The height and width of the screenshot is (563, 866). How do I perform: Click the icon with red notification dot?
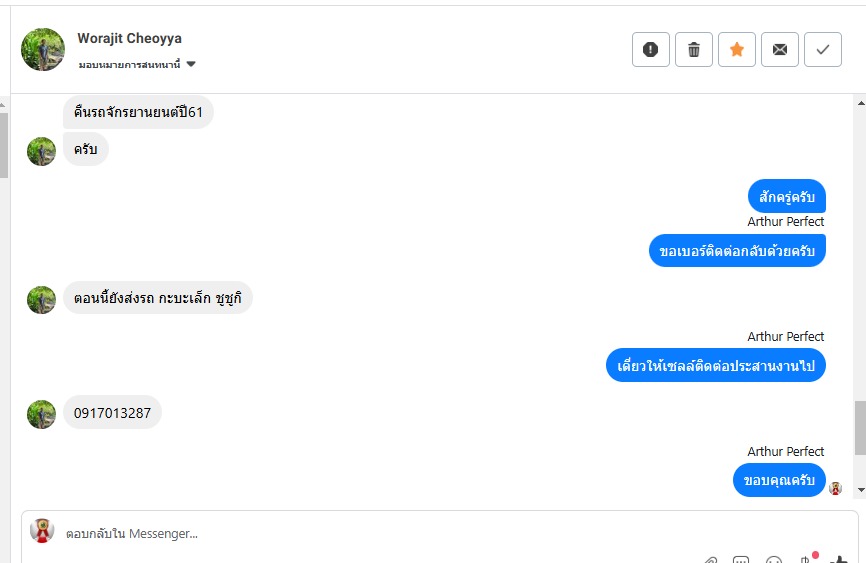(x=807, y=558)
